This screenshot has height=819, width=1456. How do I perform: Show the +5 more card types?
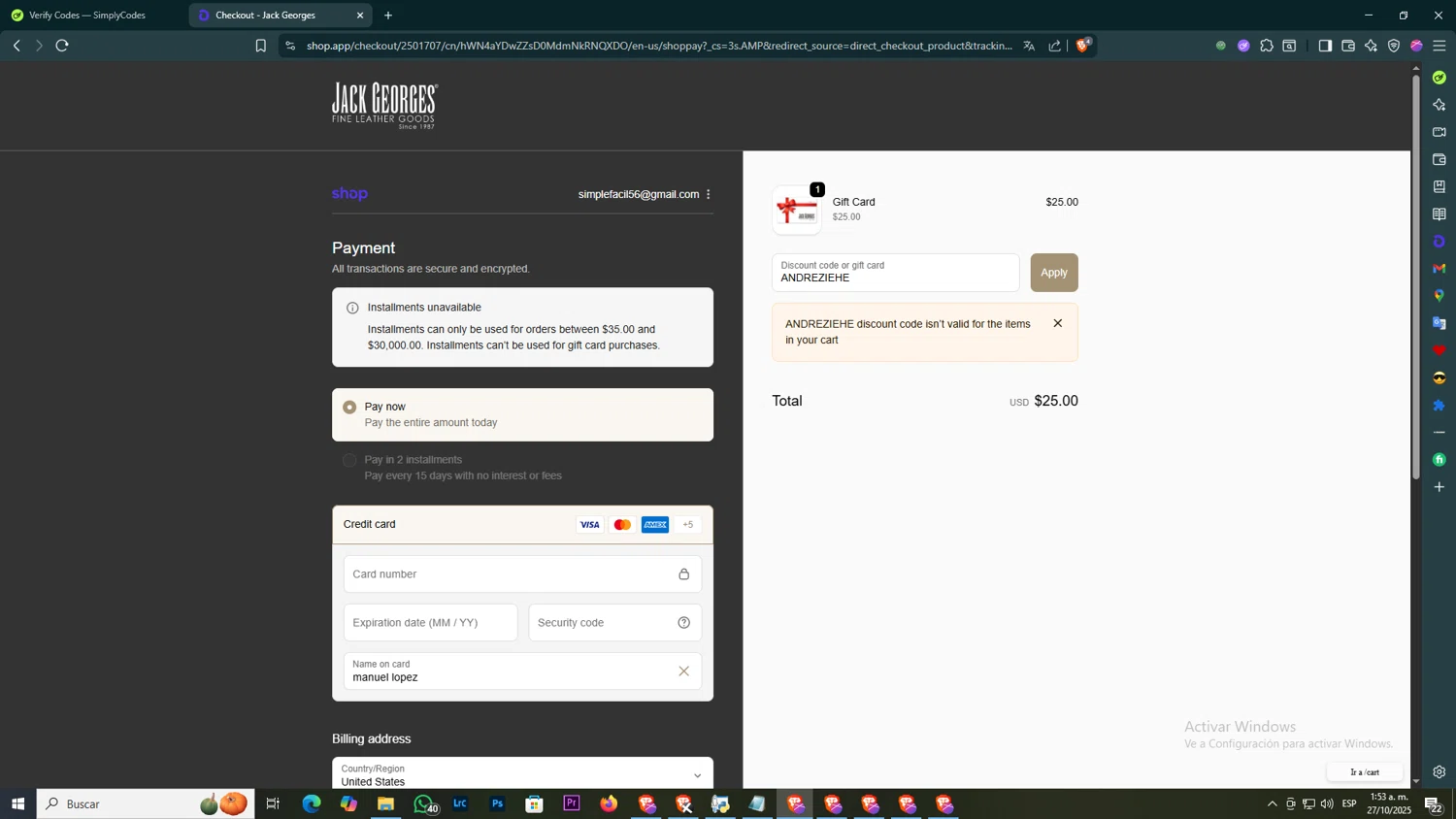688,525
